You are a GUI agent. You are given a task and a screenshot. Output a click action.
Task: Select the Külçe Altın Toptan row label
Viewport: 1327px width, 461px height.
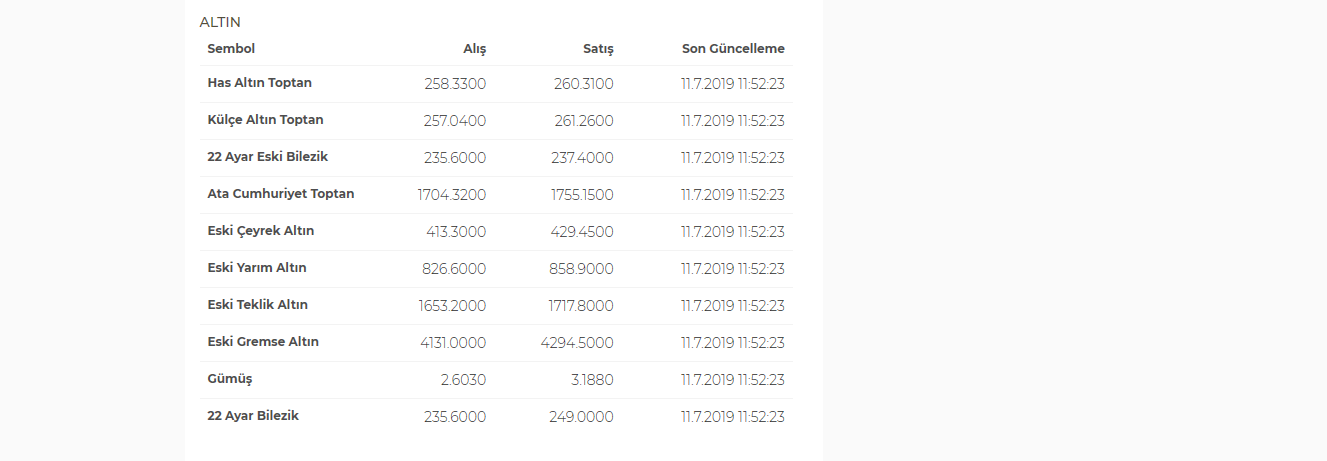tap(265, 120)
